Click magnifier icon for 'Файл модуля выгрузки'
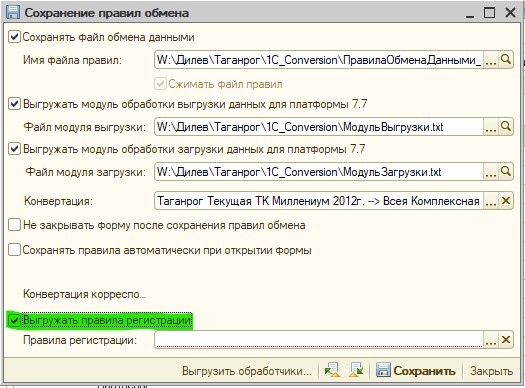Image resolution: width=525 pixels, height=388 pixels. (x=506, y=127)
